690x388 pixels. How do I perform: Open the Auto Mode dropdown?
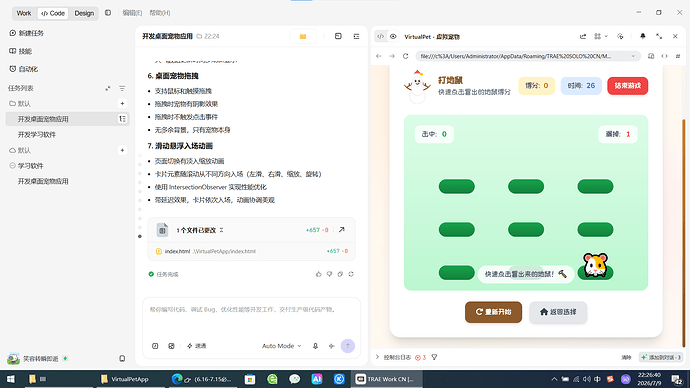282,346
